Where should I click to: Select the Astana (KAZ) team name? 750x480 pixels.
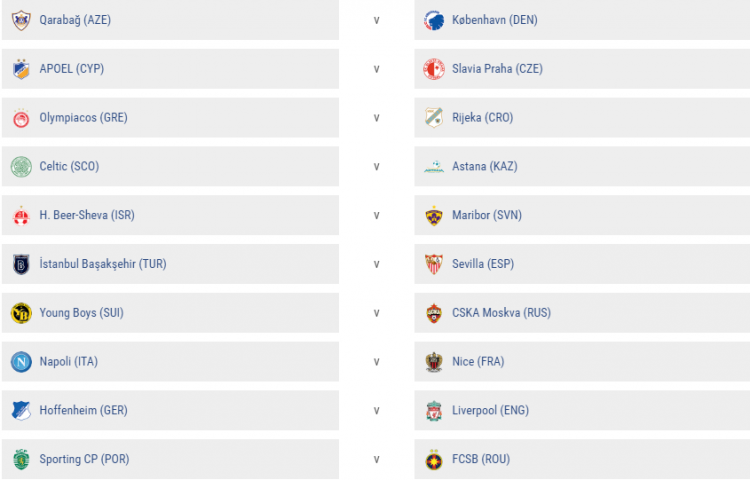click(x=485, y=166)
